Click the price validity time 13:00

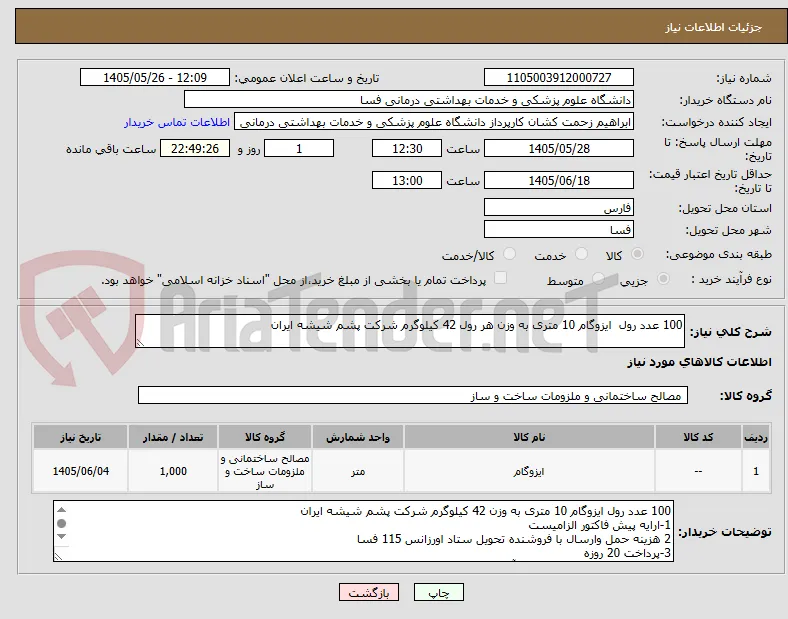tap(407, 180)
